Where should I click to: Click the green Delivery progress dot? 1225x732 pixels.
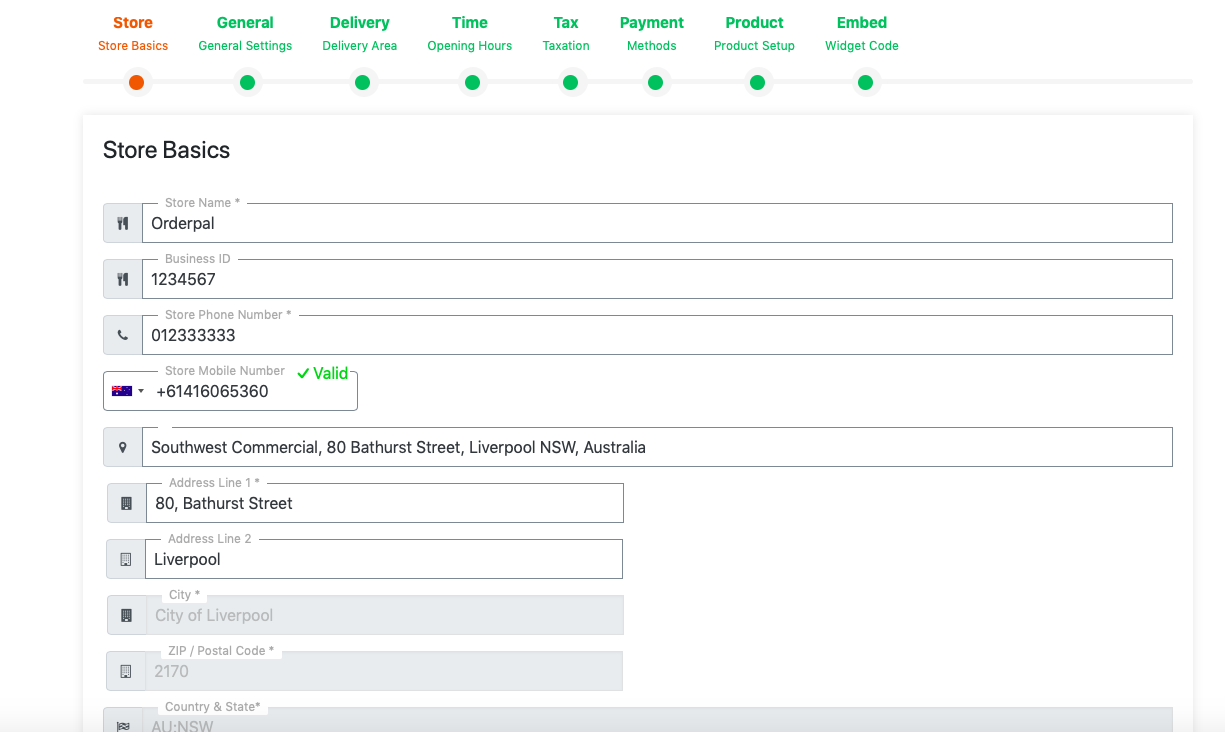click(362, 82)
